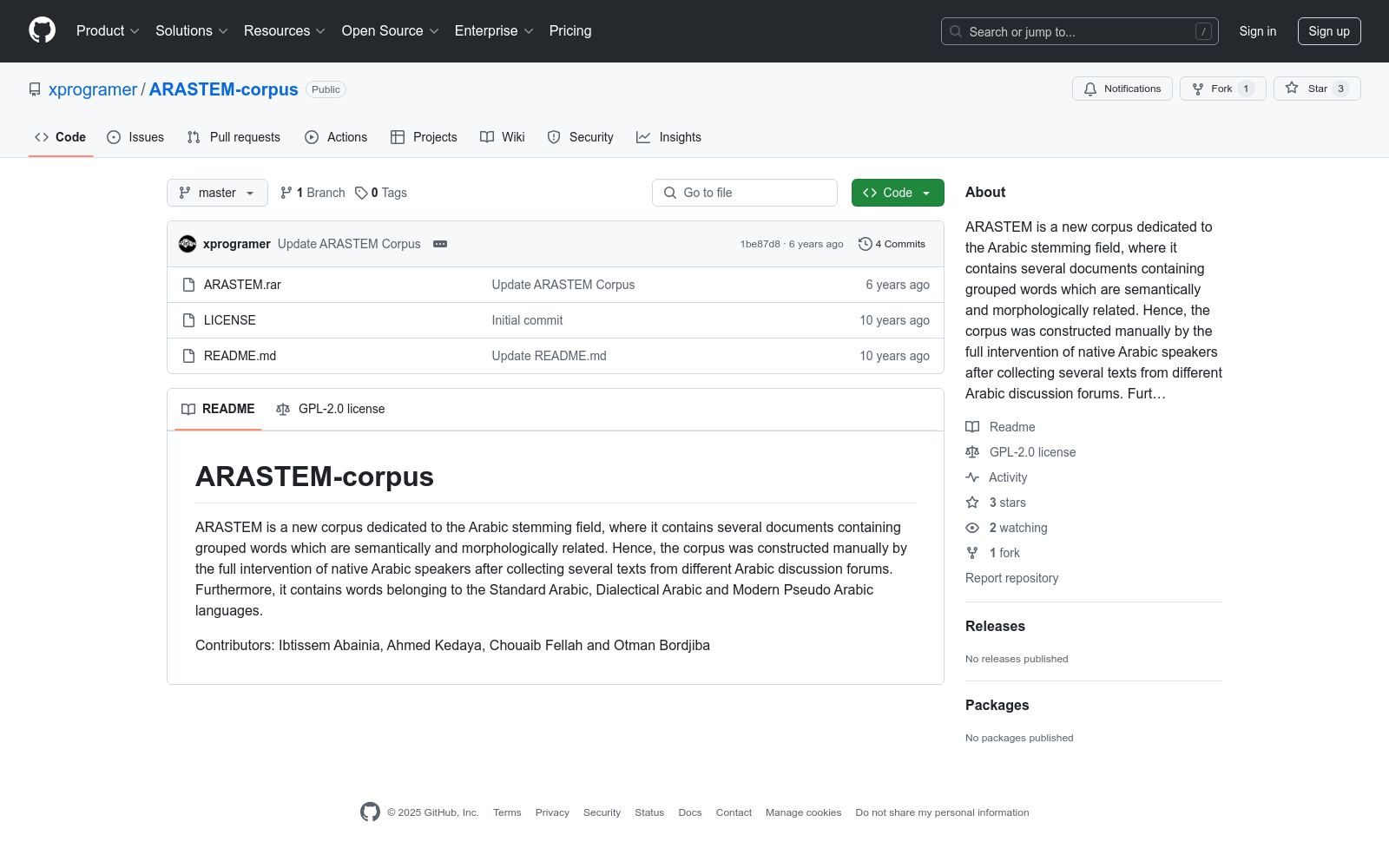The height and width of the screenshot is (868, 1389).
Task: Open the Activity link
Action: (997, 477)
